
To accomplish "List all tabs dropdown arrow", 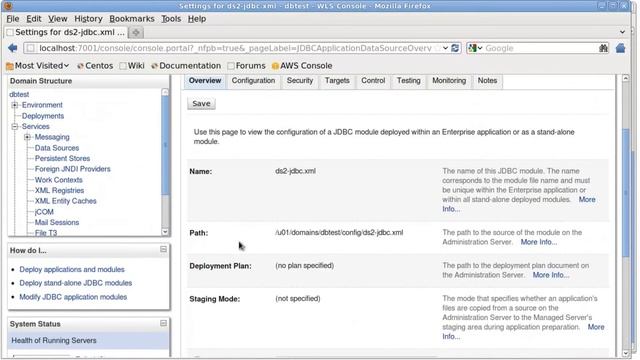I will coord(622,32).
